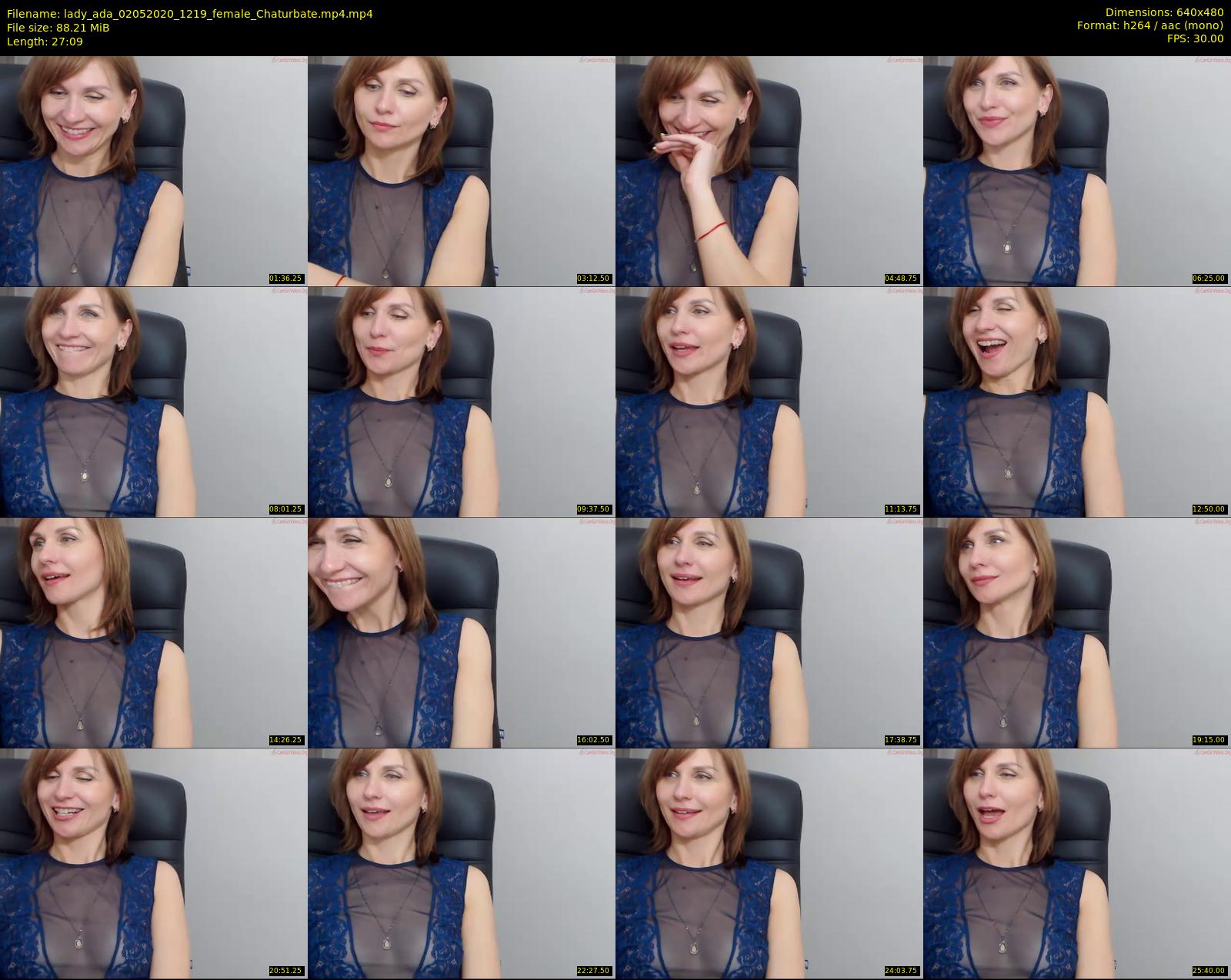
Task: Open the thumbnail stamped 08:01.25
Action: click(x=154, y=402)
